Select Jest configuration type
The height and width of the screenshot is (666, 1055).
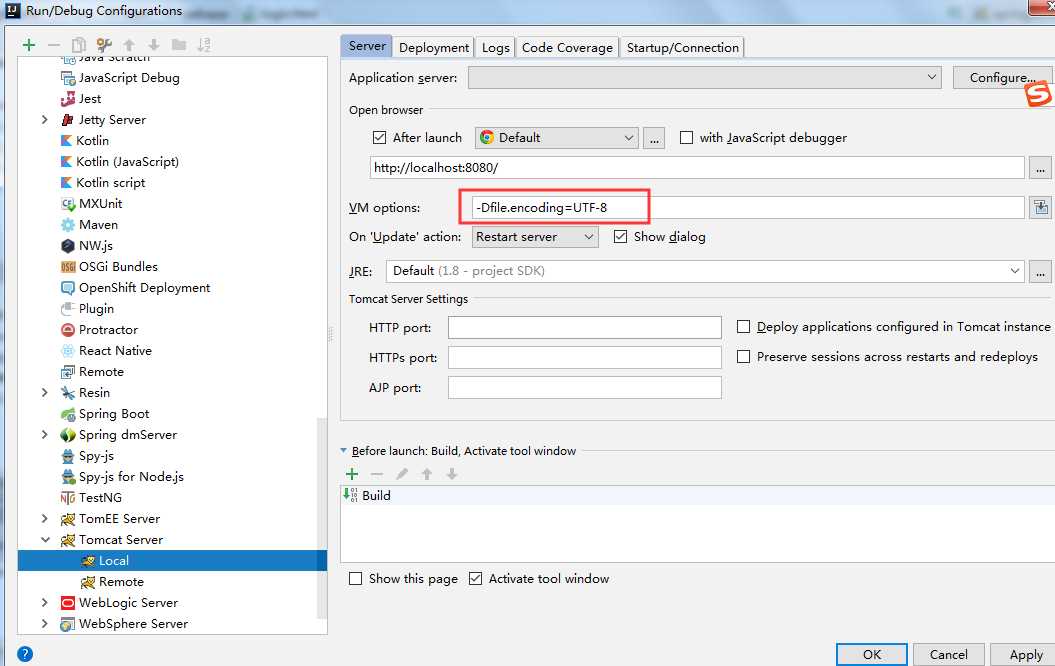pyautogui.click(x=81, y=99)
